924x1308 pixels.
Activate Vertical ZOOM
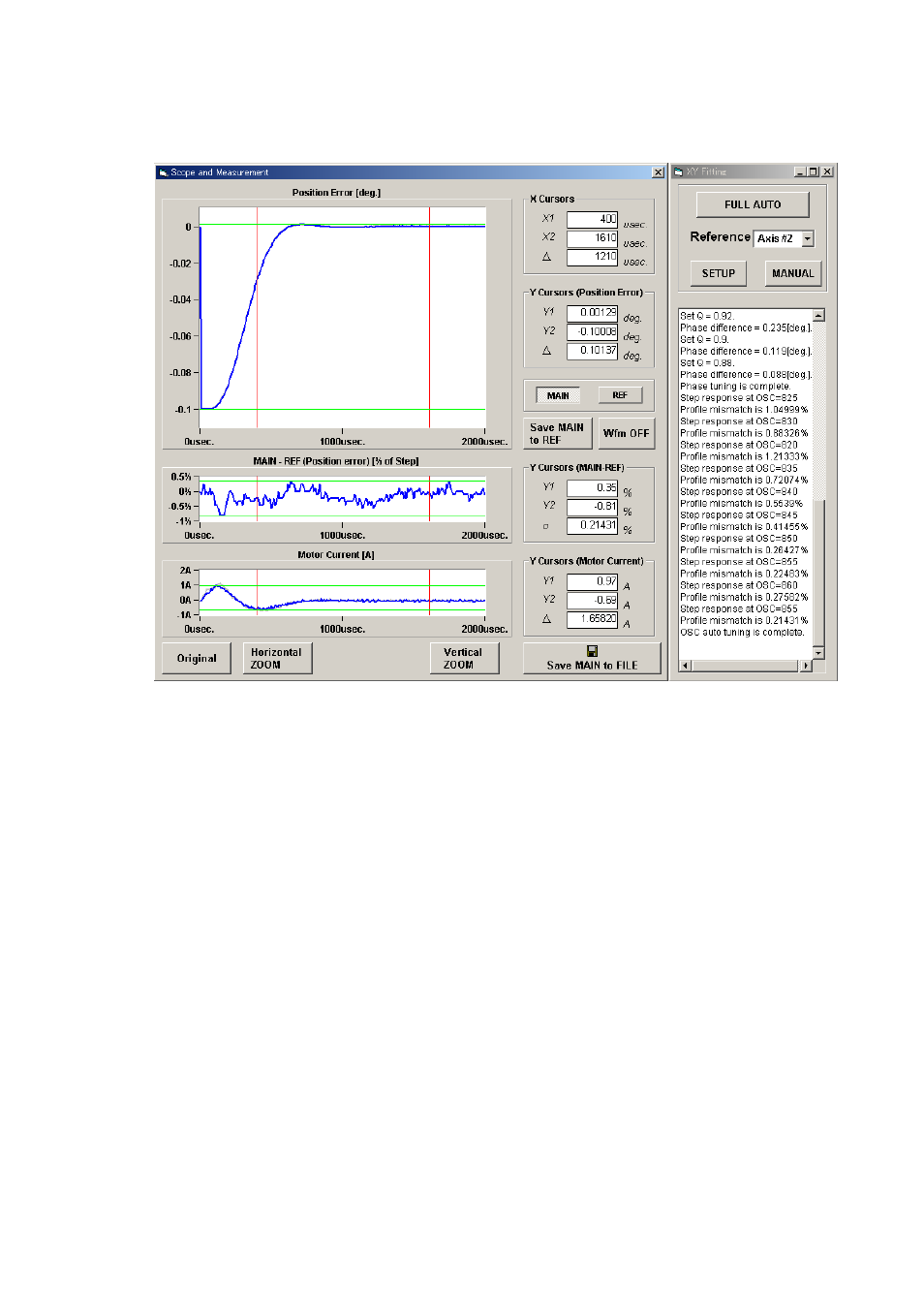coord(464,659)
